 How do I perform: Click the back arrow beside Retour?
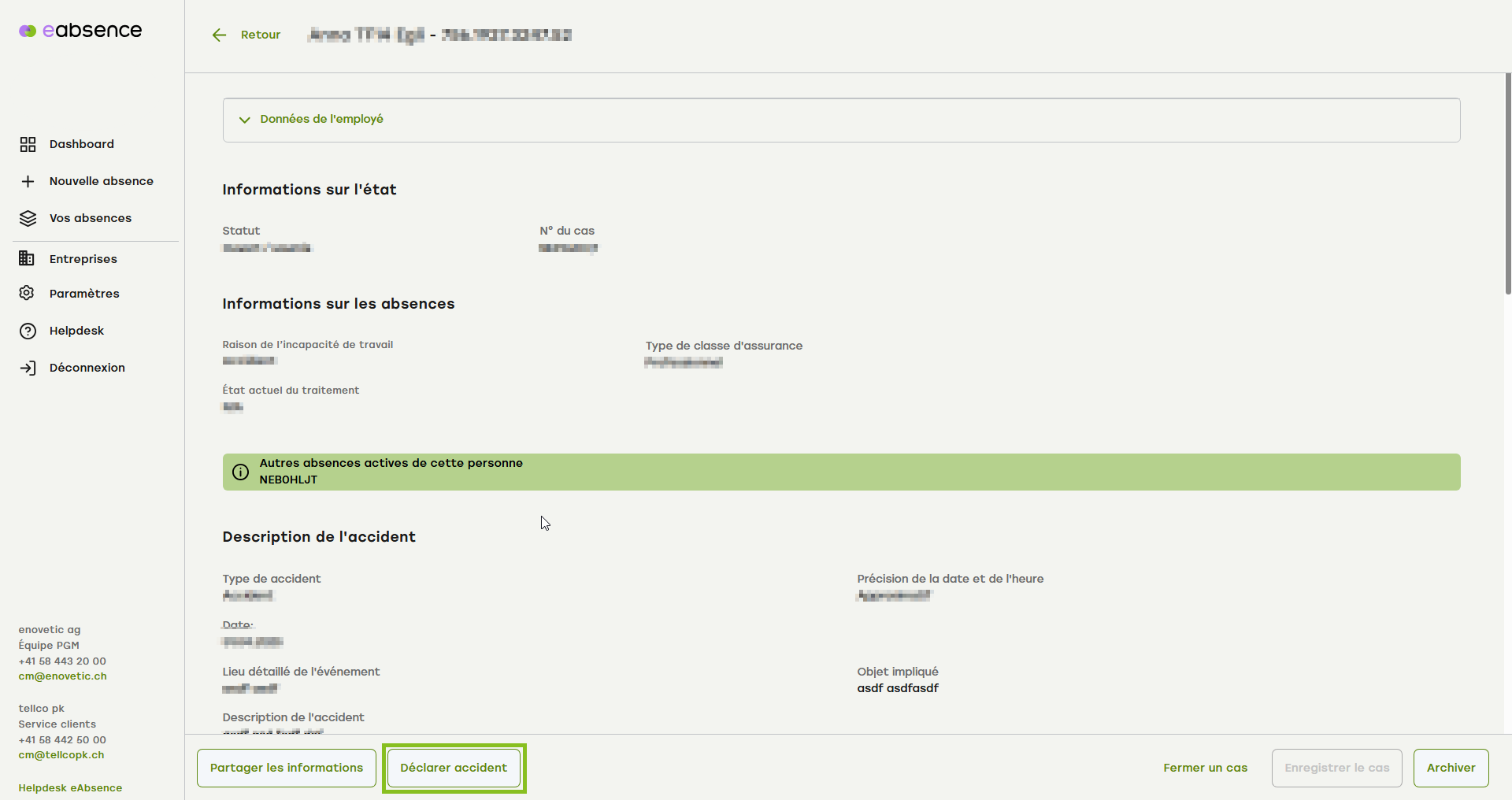(219, 35)
